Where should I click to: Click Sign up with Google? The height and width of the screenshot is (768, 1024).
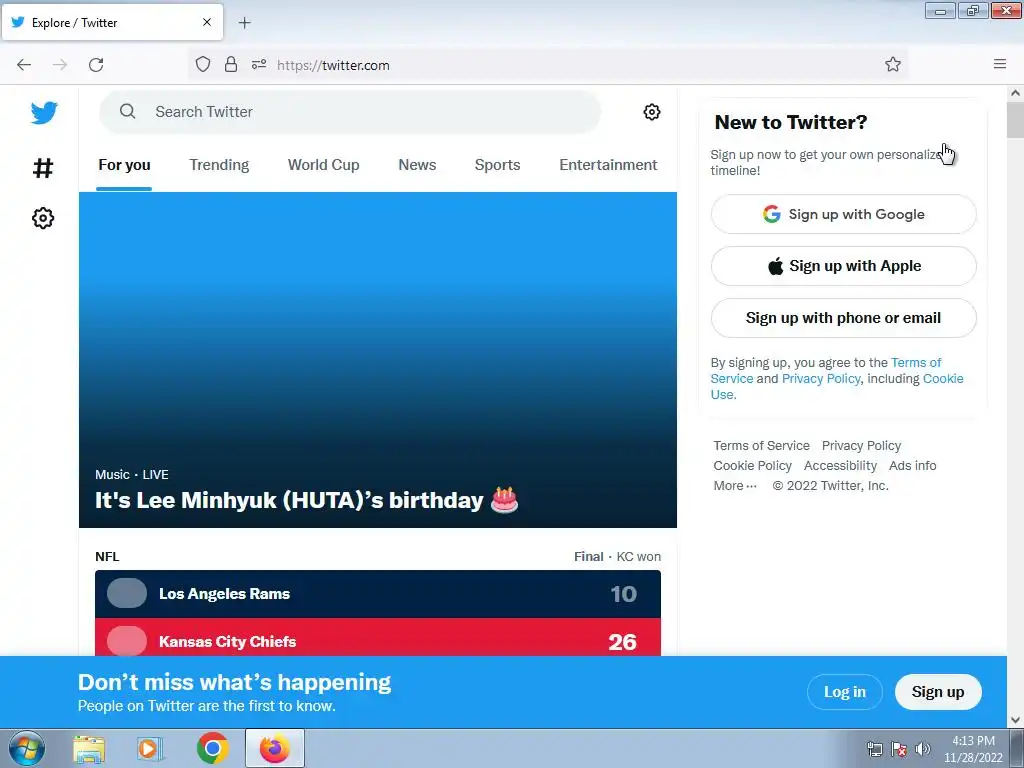point(843,214)
